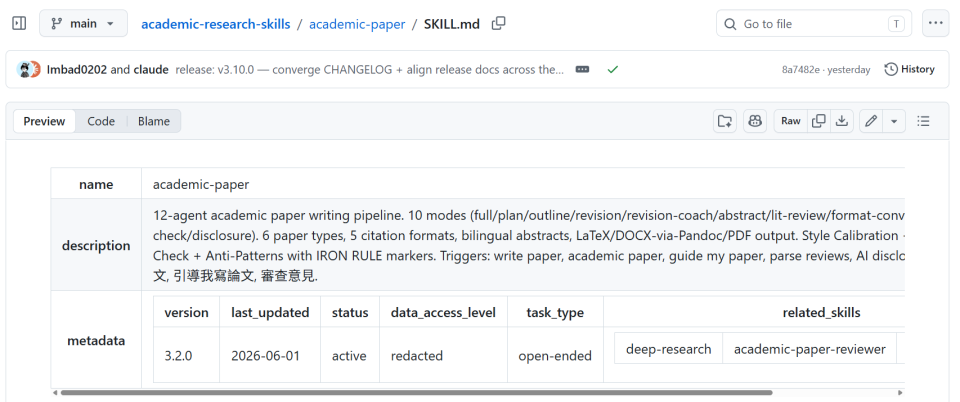Open claude co-author profile
This screenshot has width=960, height=402.
click(x=151, y=69)
